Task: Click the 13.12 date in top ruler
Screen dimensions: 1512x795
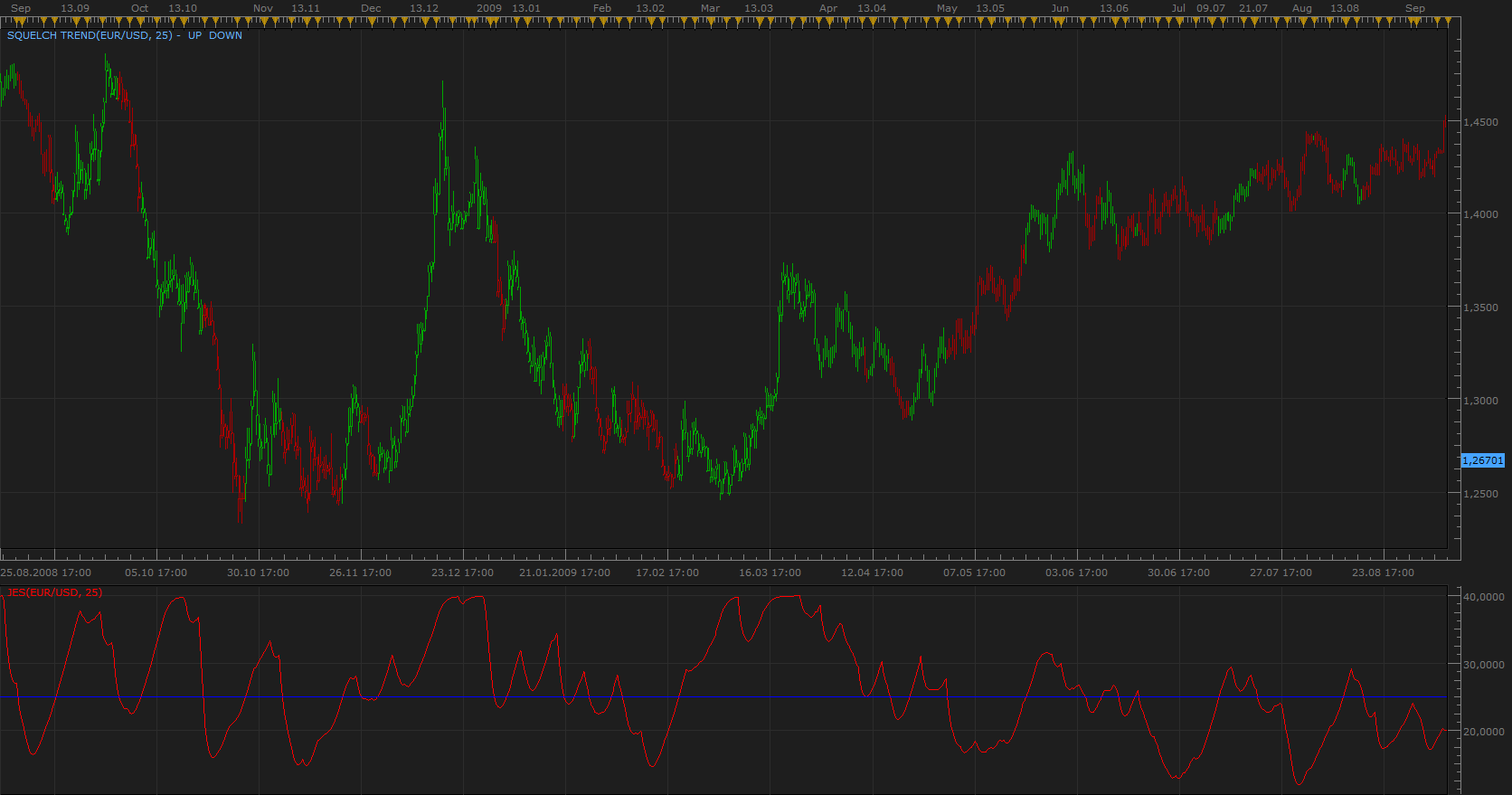Action: pos(424,8)
